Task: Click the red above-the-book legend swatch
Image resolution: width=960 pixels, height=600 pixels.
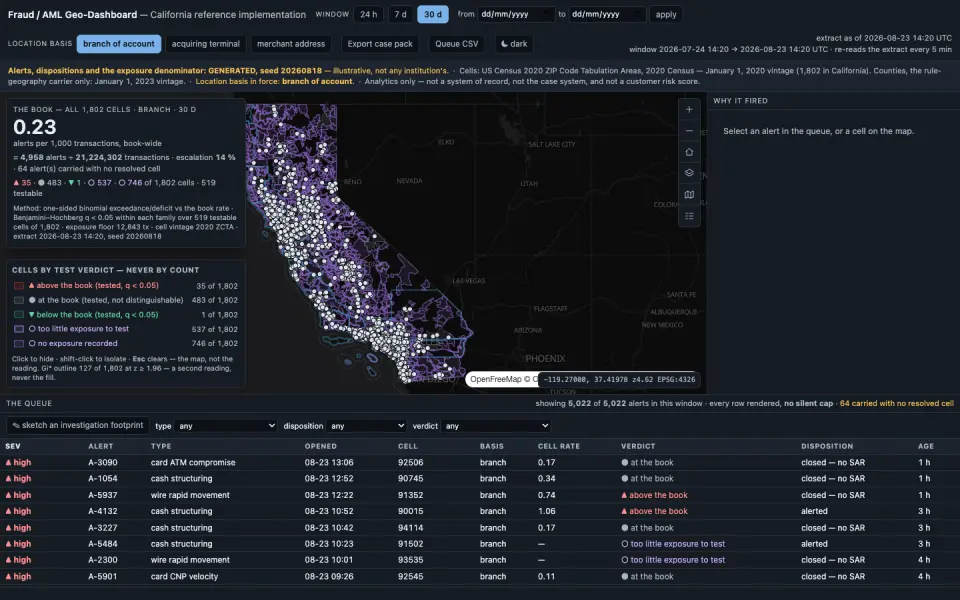Action: [19, 285]
